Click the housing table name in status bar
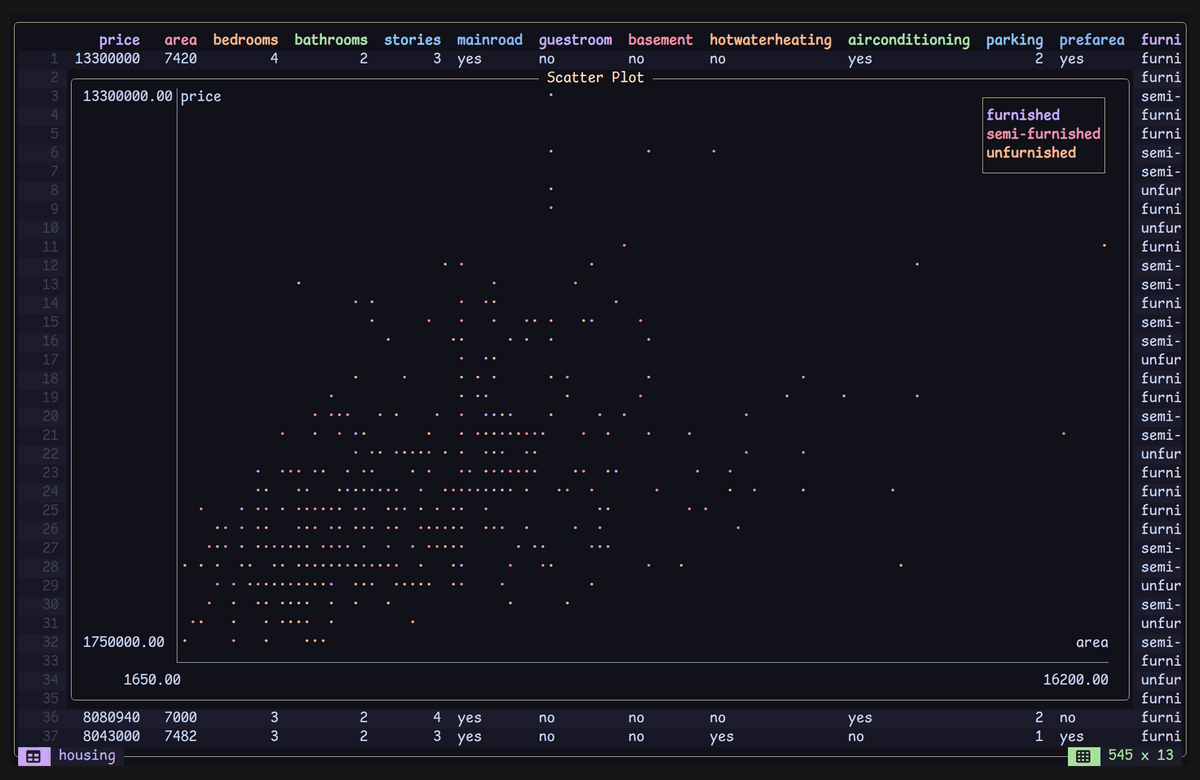Screen dimensions: 1200x780 (x=87, y=756)
